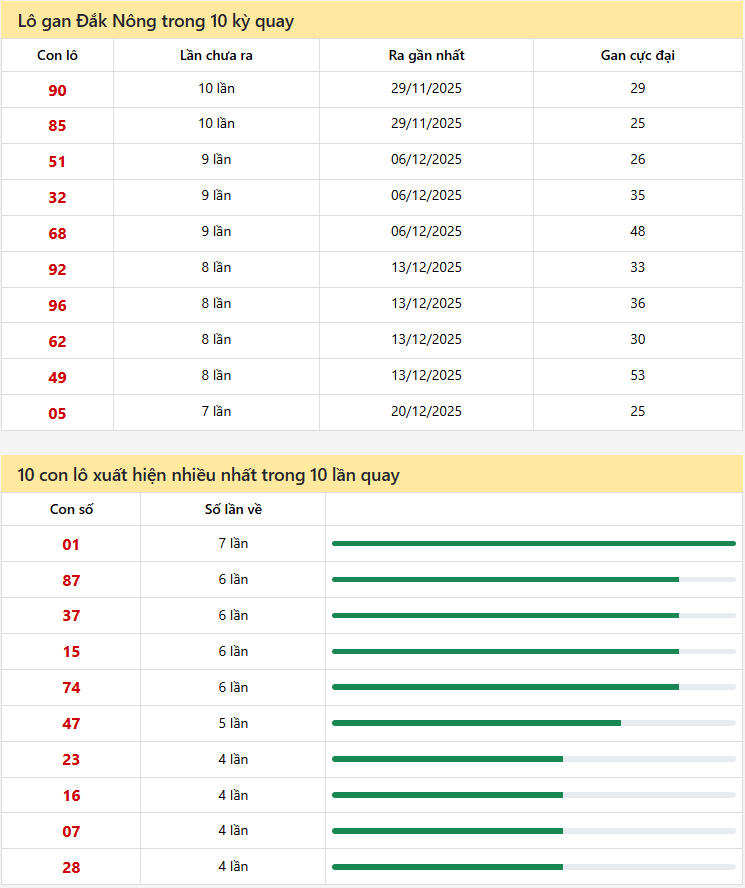
Task: Click the max gan value 53
Action: pos(637,376)
